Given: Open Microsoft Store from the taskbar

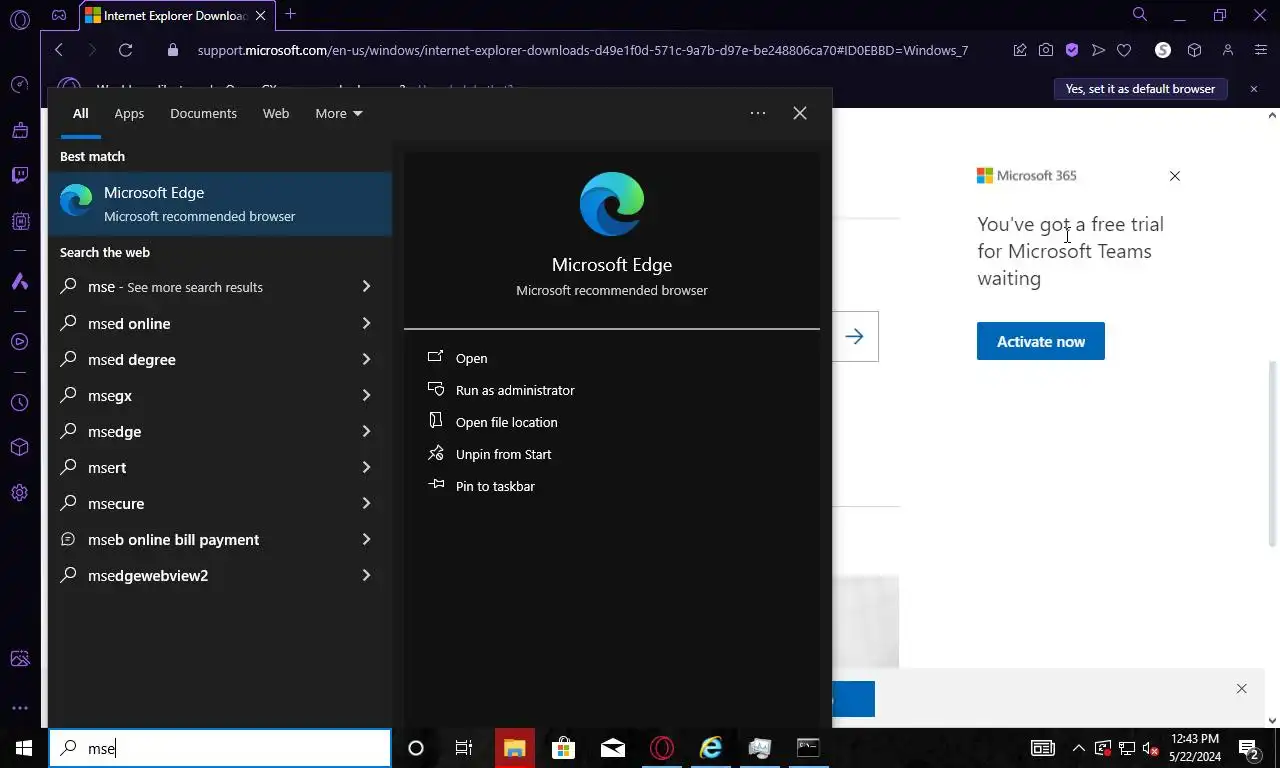Looking at the screenshot, I should 564,748.
